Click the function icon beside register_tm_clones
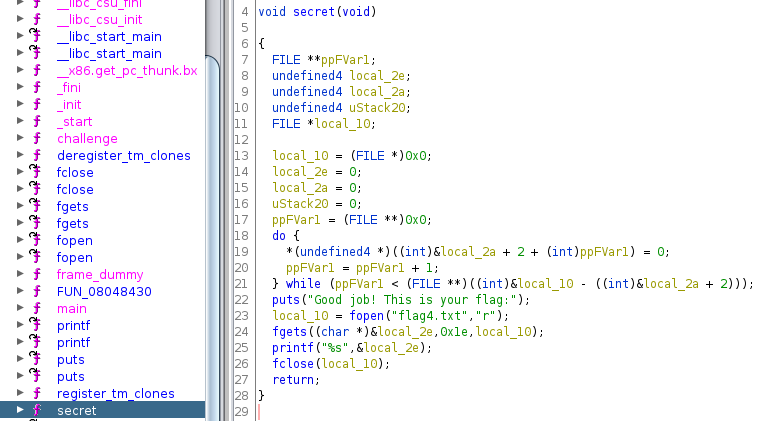Image resolution: width=783 pixels, height=421 pixels. 37,393
